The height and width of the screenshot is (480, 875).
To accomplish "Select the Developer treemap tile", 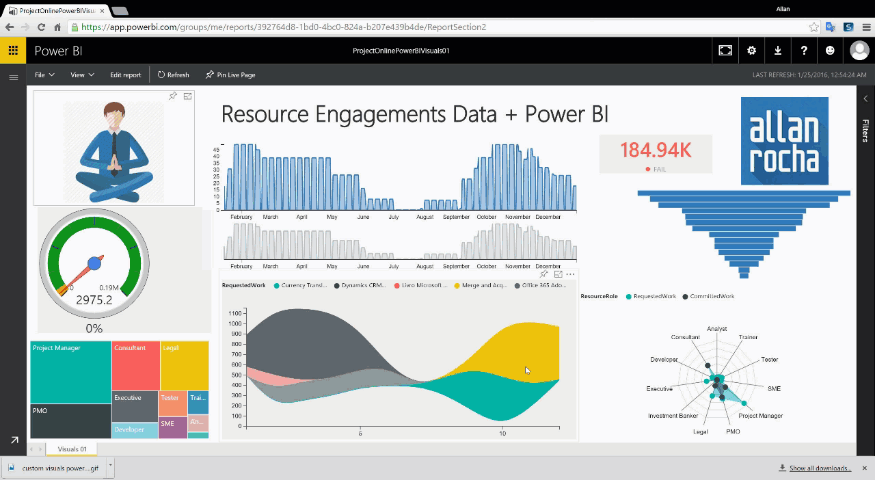I will click(134, 430).
